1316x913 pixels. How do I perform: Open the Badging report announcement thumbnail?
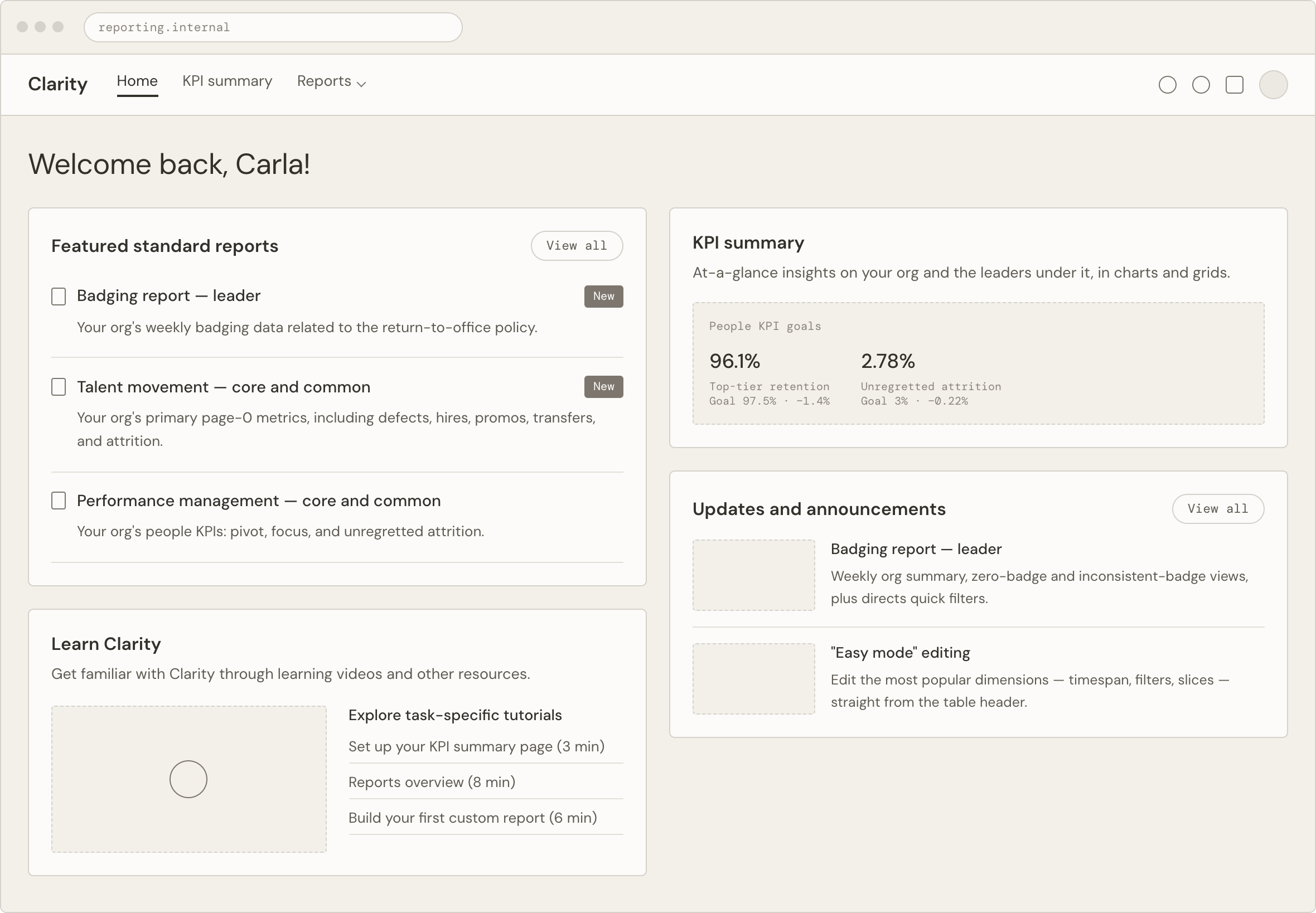[x=753, y=575]
